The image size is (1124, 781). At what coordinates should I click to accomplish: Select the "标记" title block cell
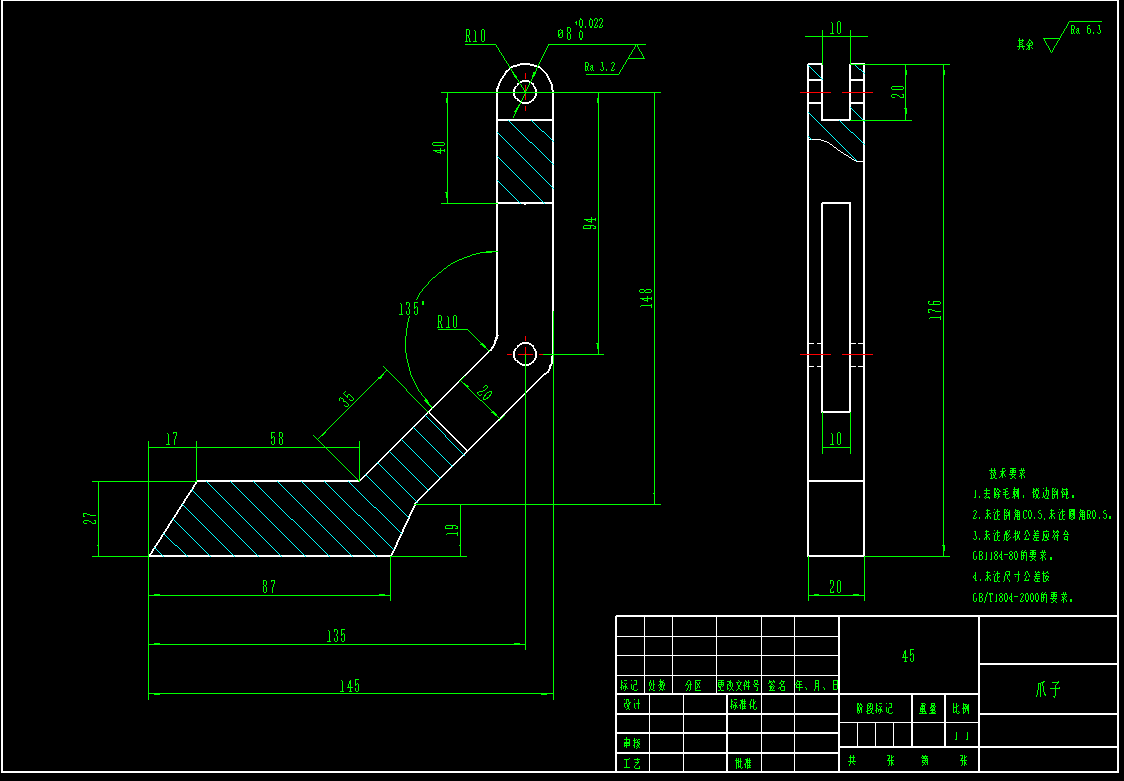[629, 685]
